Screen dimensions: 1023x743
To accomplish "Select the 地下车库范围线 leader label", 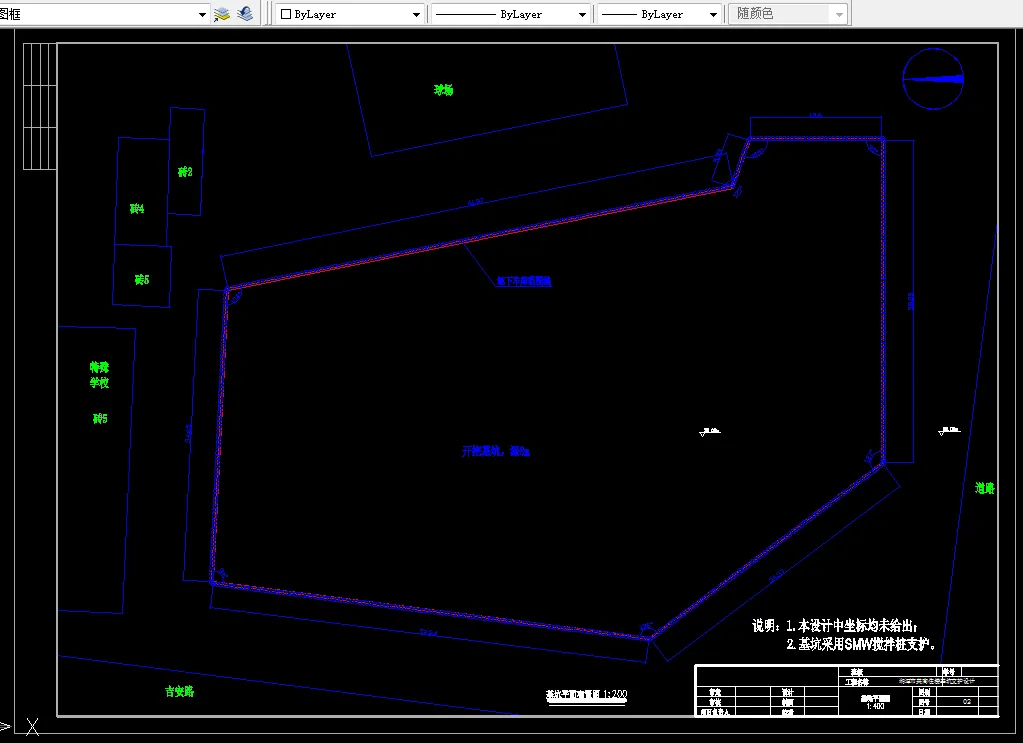I will [x=524, y=281].
